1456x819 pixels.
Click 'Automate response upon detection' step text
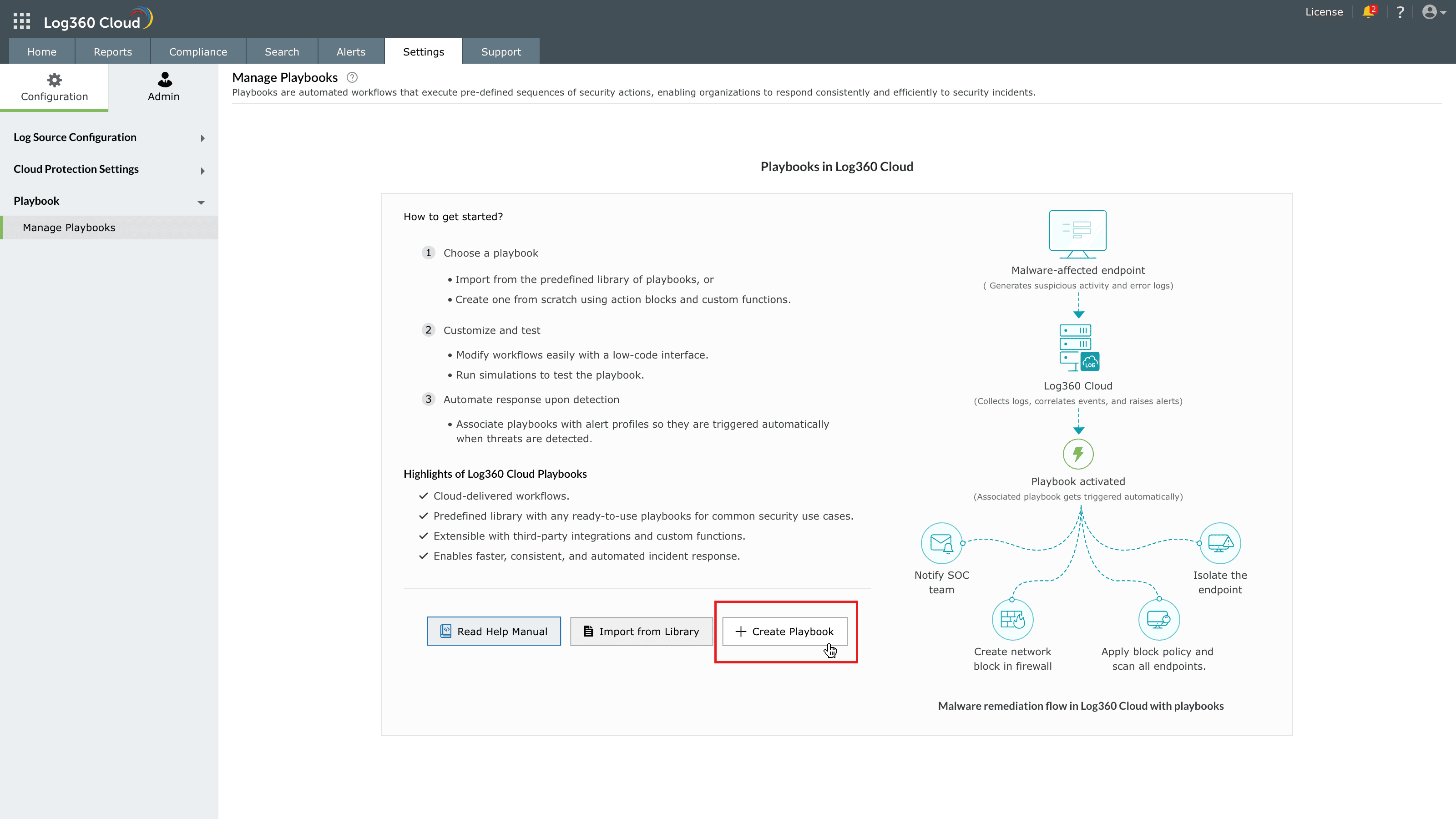point(531,399)
